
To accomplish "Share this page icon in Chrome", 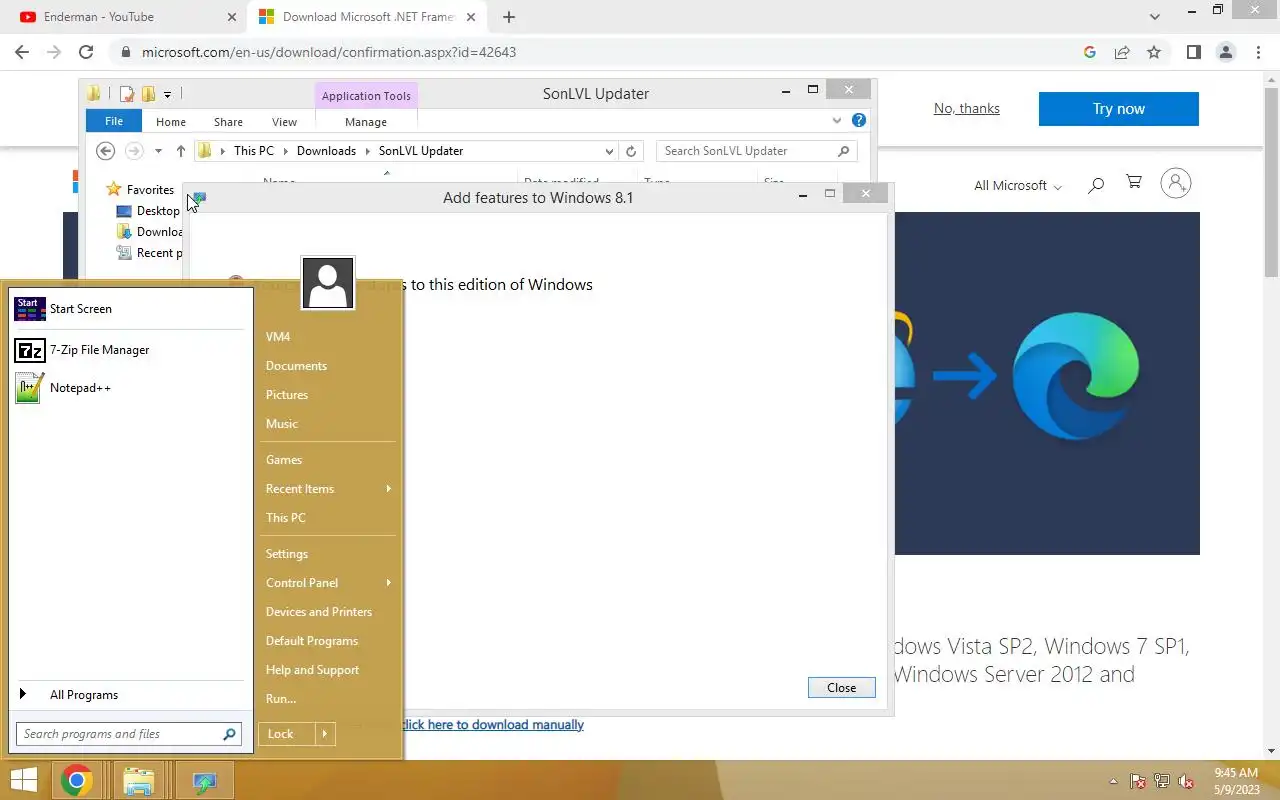I will coord(1122,52).
